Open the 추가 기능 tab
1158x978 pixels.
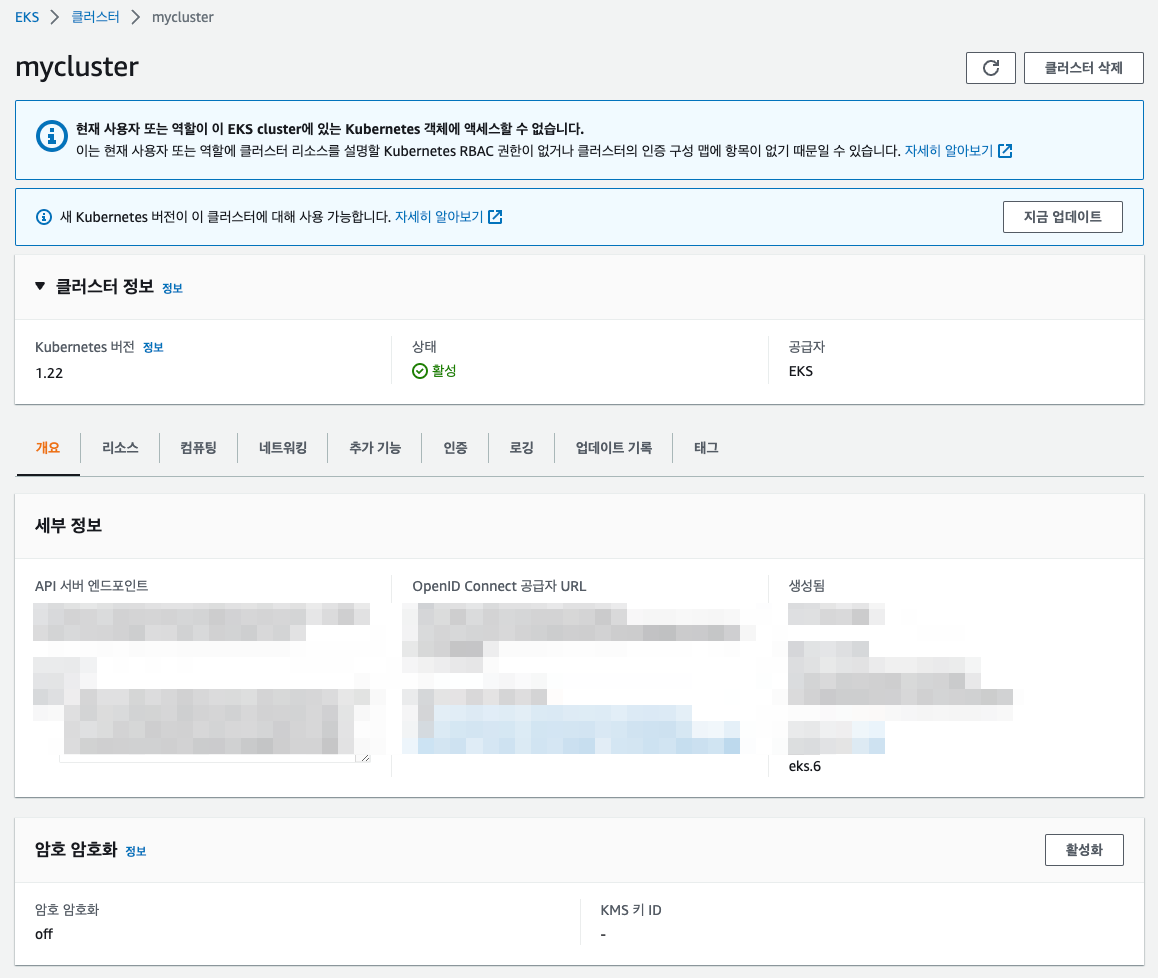click(375, 448)
